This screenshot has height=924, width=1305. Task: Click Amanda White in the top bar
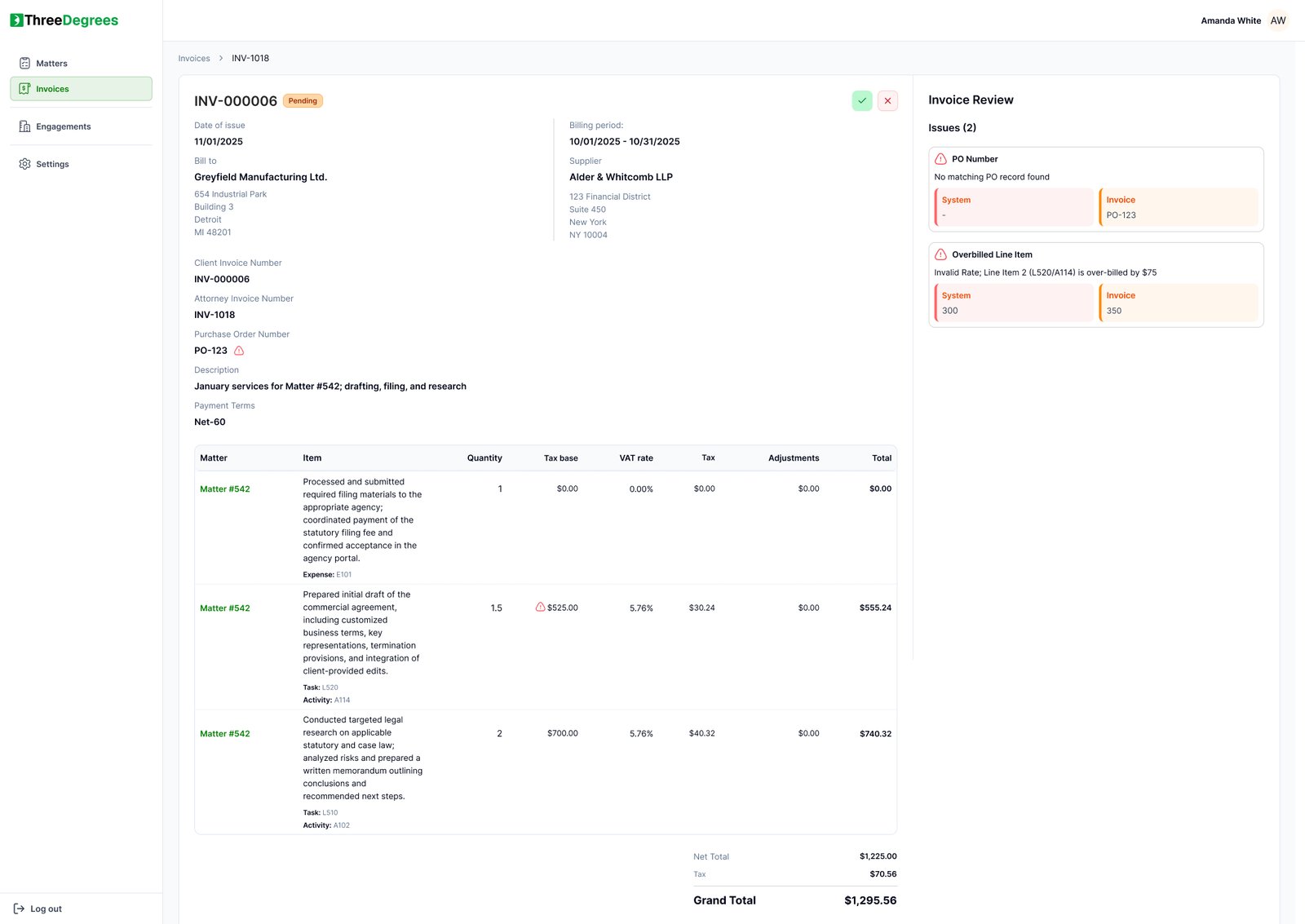pyautogui.click(x=1230, y=20)
